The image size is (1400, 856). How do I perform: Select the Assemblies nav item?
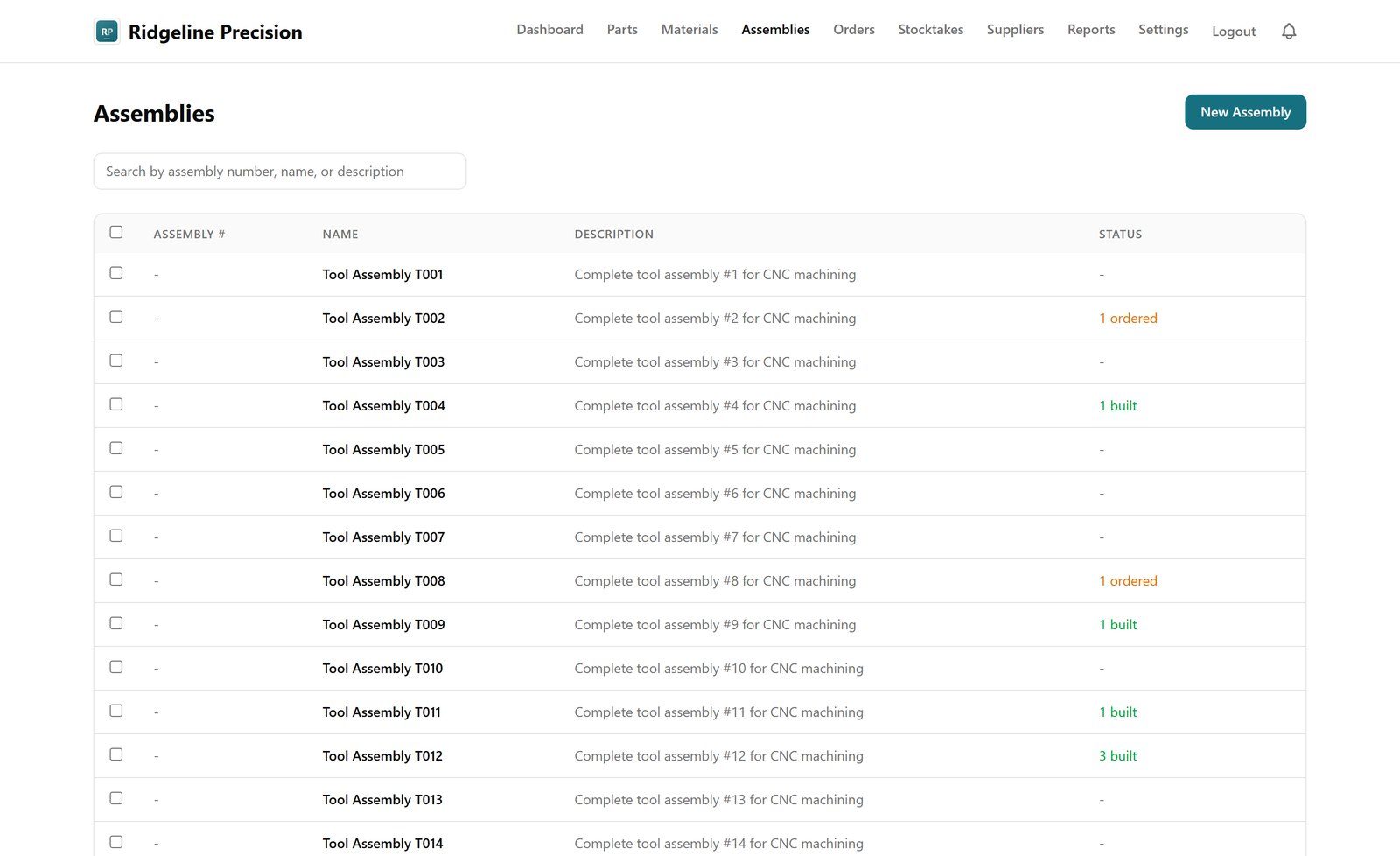coord(775,30)
